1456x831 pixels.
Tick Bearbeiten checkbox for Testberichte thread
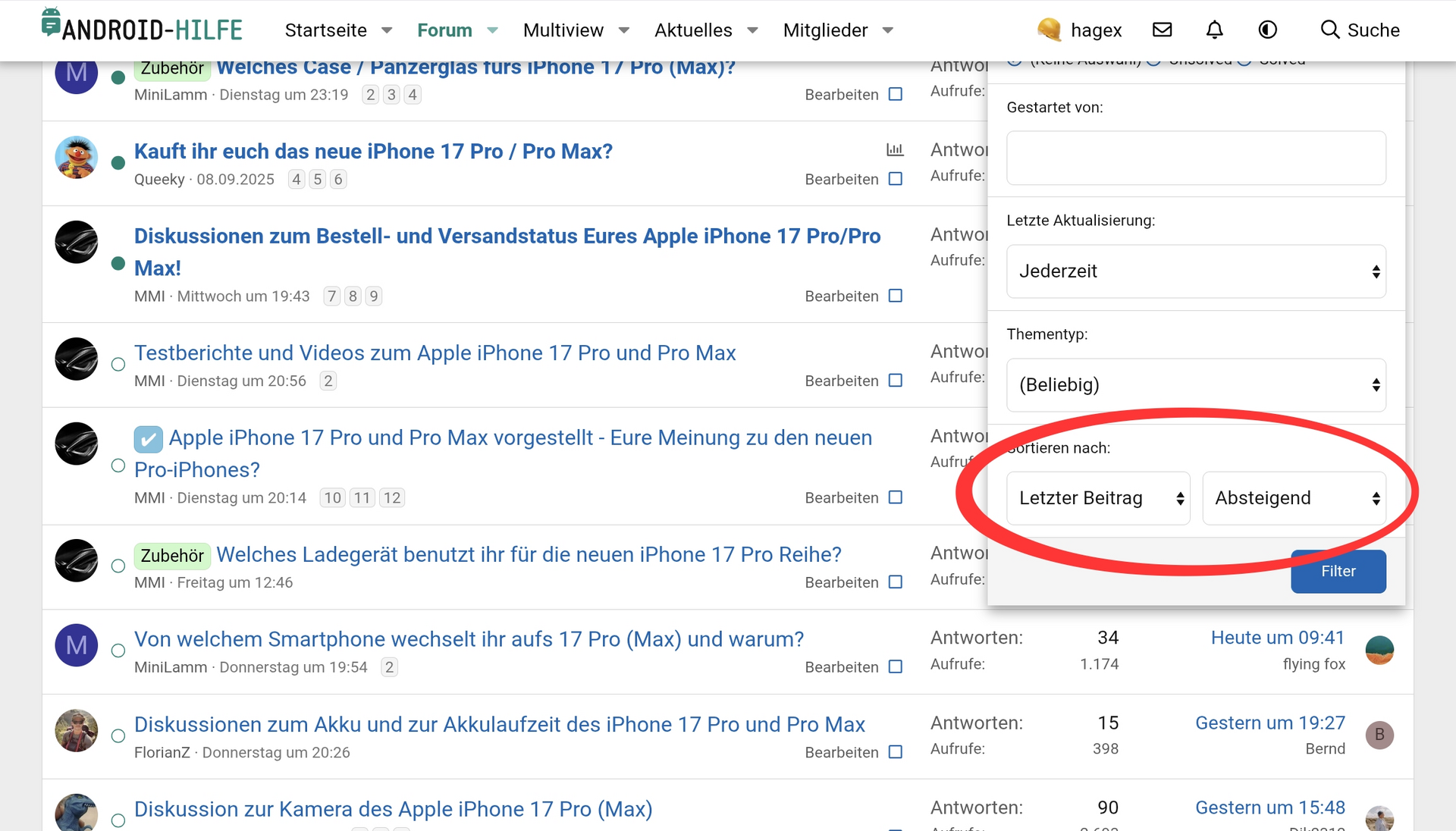895,381
